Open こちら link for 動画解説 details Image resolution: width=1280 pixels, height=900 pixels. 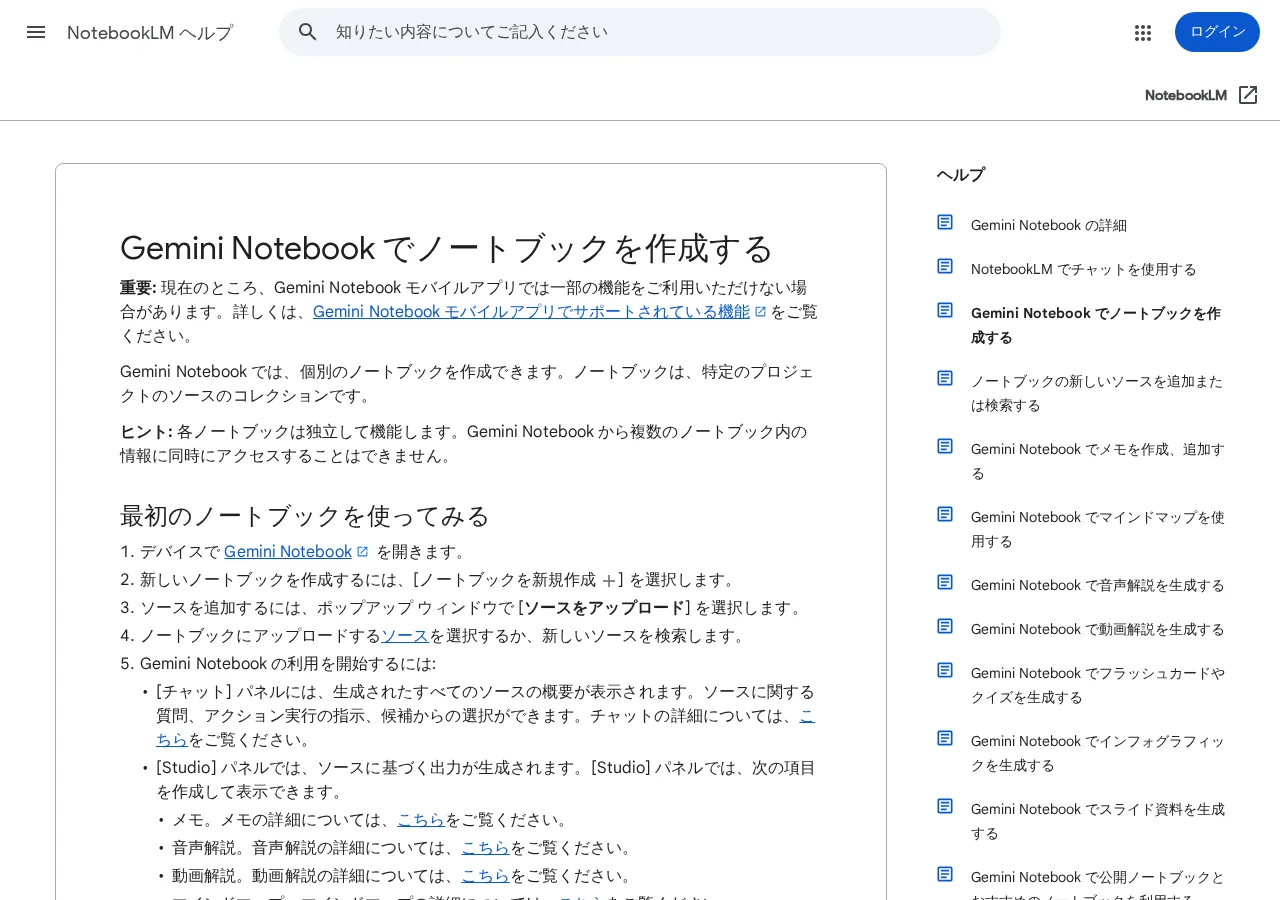[x=485, y=875]
